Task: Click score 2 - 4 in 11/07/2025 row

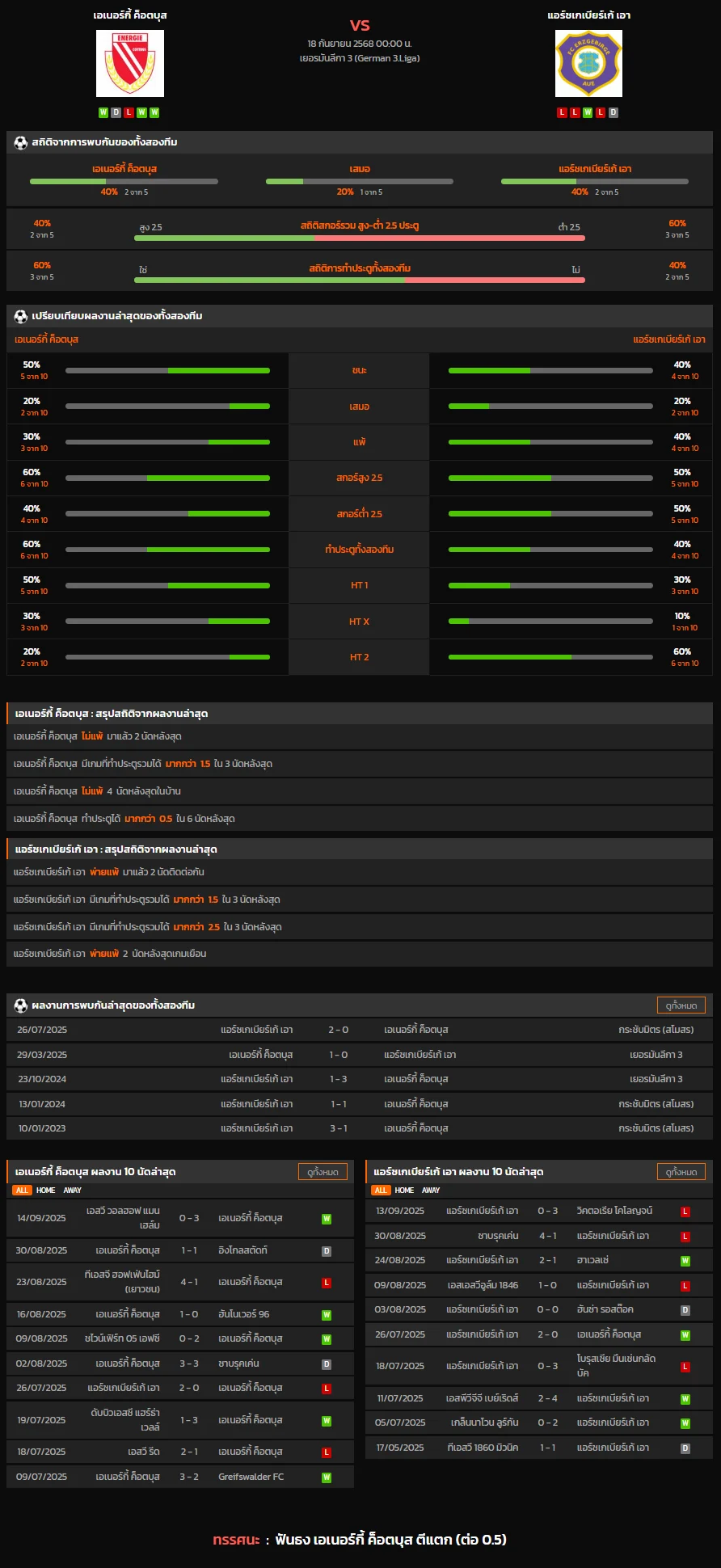Action: tap(548, 1398)
